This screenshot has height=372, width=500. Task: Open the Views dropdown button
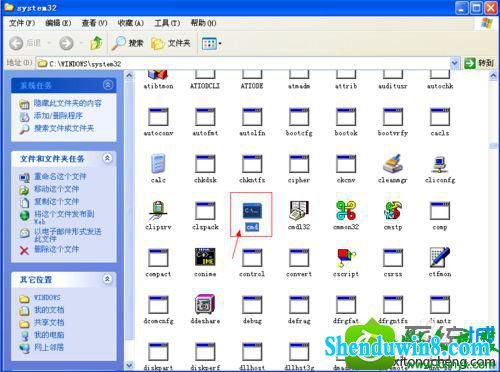pos(211,43)
